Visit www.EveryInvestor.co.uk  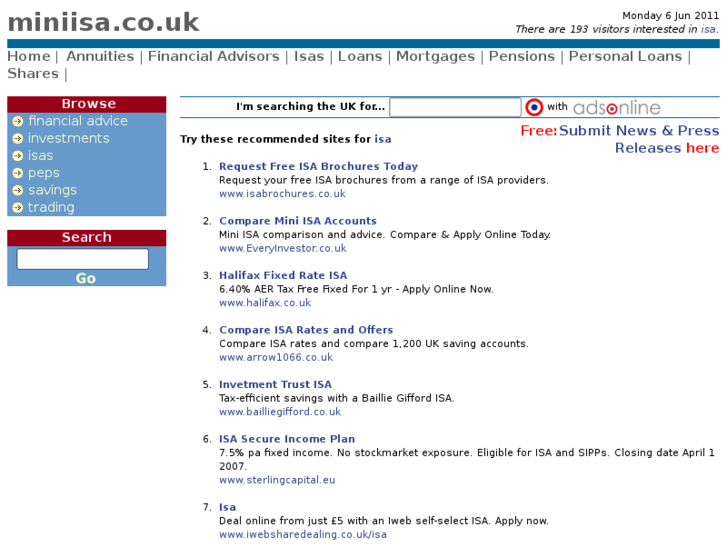pos(283,248)
